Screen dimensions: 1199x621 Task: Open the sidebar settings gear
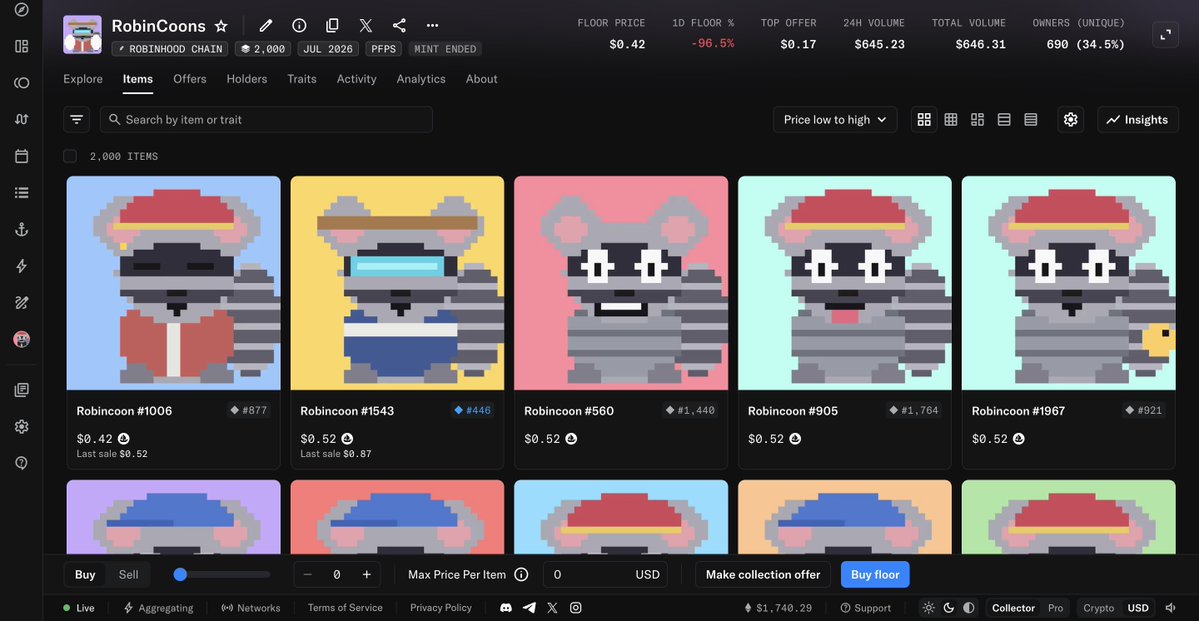point(21,427)
